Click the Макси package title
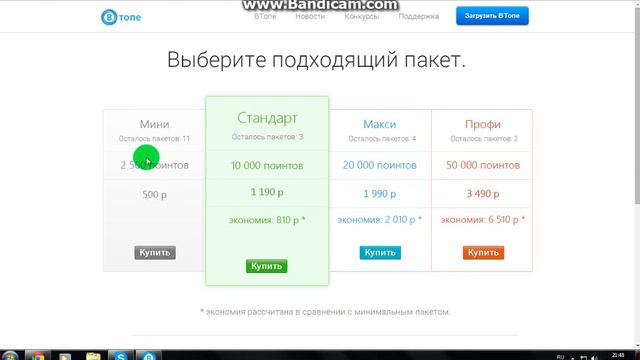This screenshot has width=640, height=360. tap(380, 124)
